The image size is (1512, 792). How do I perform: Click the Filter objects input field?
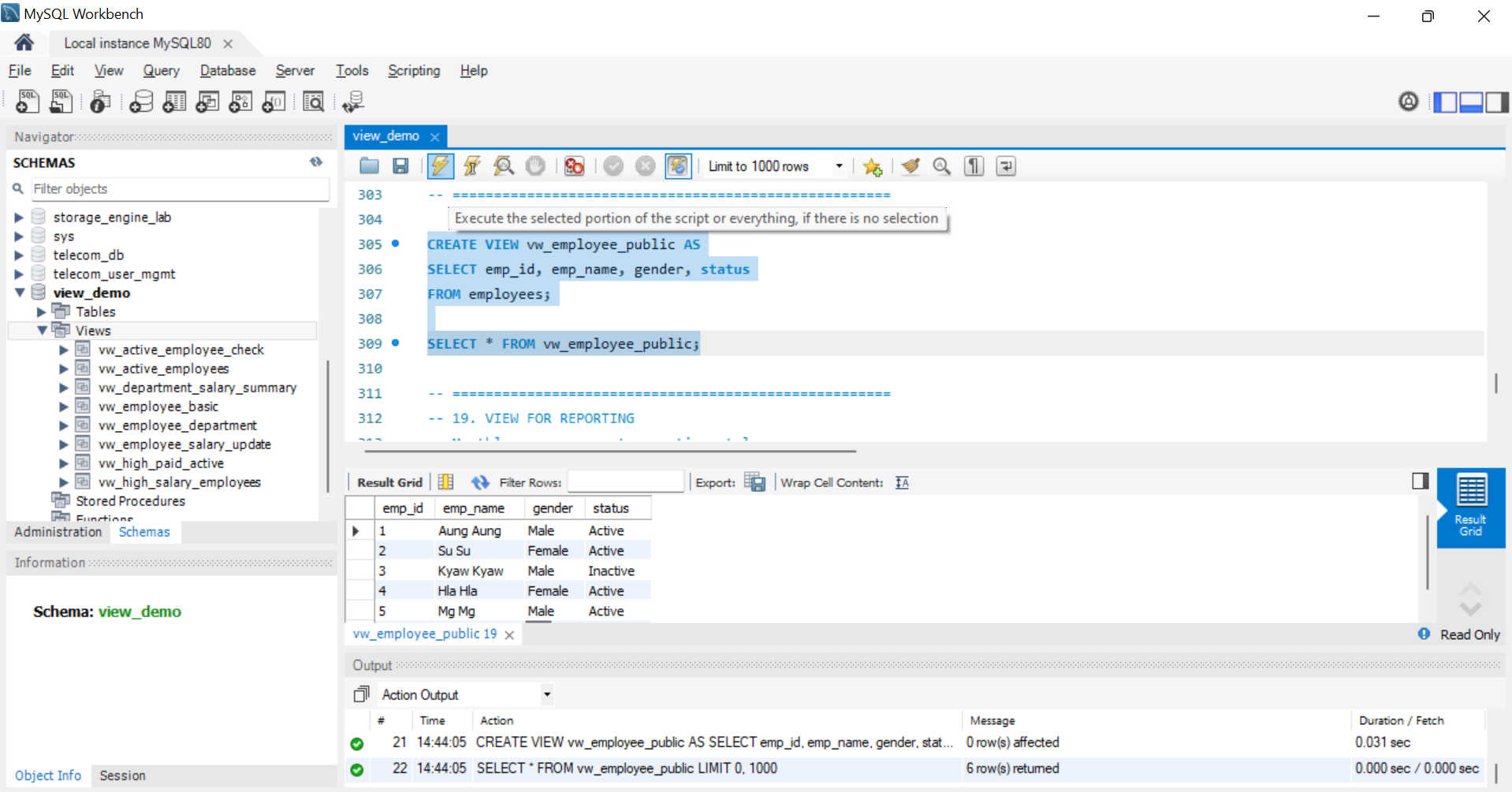click(x=180, y=189)
